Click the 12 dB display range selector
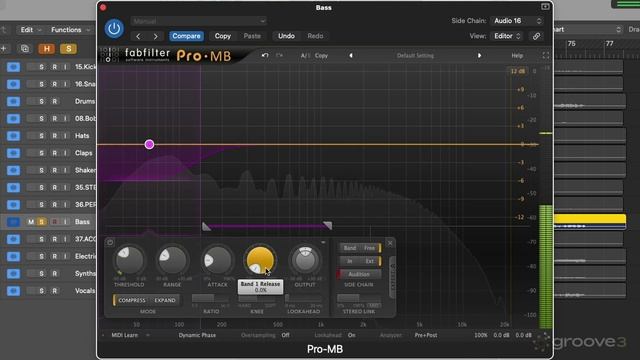640x360 pixels. click(x=518, y=71)
